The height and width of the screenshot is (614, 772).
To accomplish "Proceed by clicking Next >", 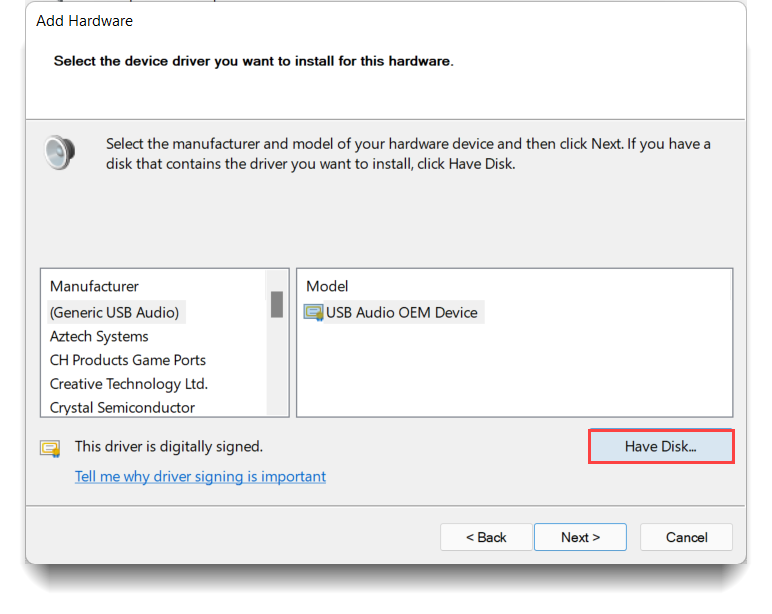I will [580, 537].
